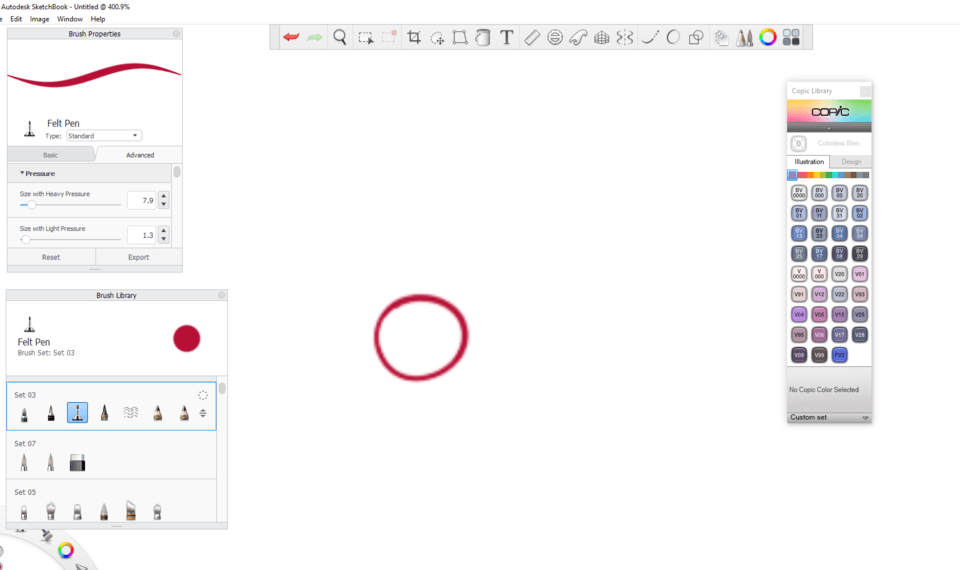Select first brush in Set 03
Viewport: 960px width, 570px height.
[x=24, y=413]
